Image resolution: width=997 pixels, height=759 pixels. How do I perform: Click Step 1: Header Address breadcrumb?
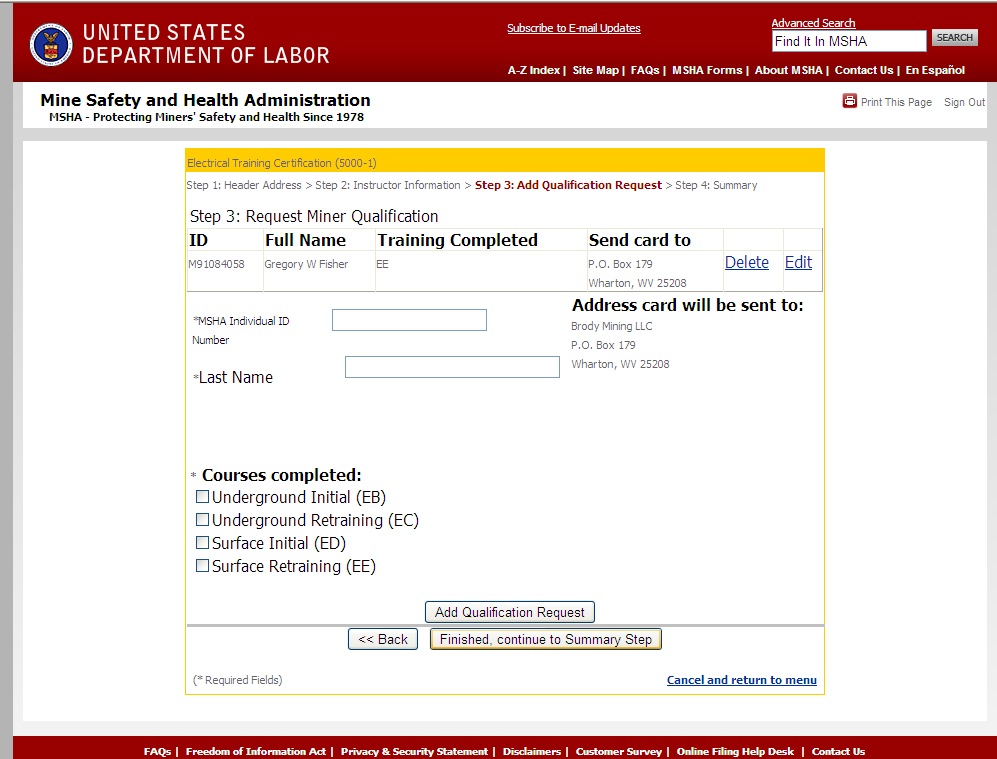pyautogui.click(x=244, y=185)
